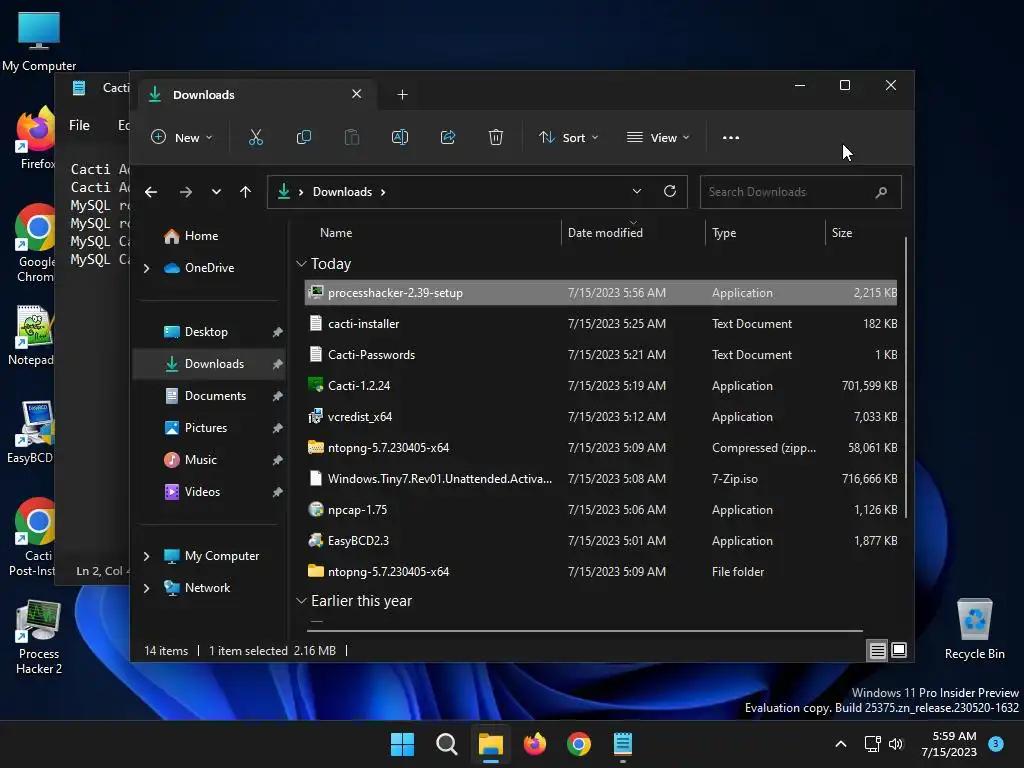Viewport: 1024px width, 768px height.
Task: Select My Computer desktop icon
Action: 39,41
